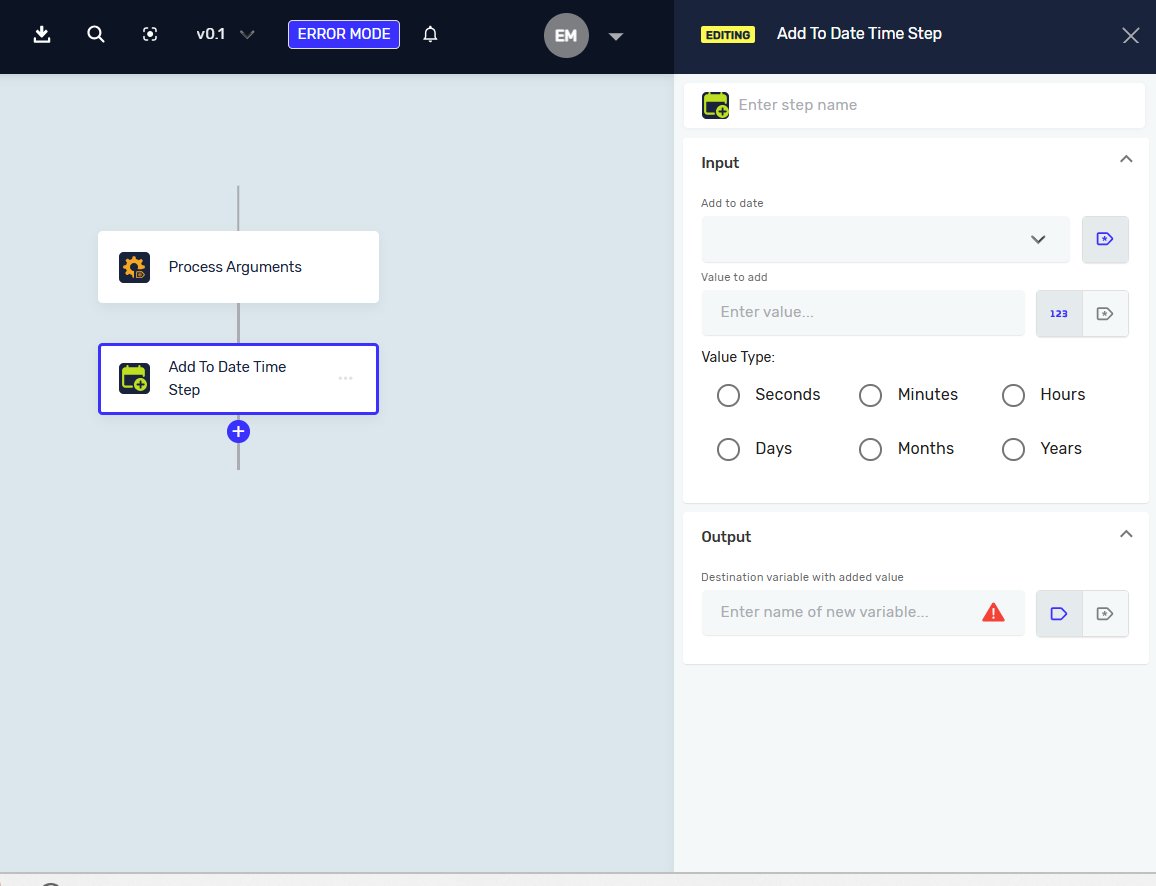This screenshot has width=1156, height=886.
Task: Click variable tag button next to Value to add
Action: pyautogui.click(x=1104, y=313)
